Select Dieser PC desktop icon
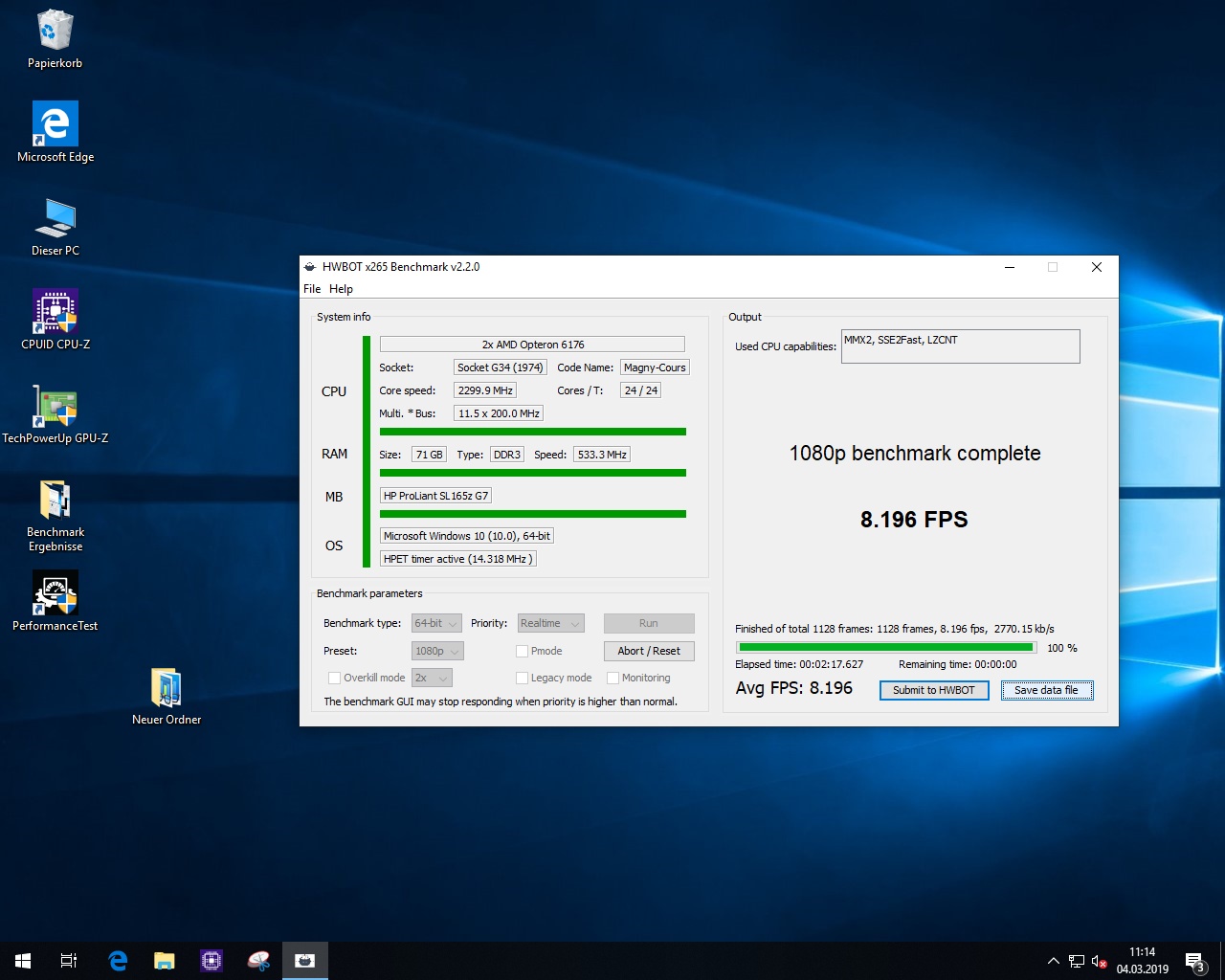 55,227
